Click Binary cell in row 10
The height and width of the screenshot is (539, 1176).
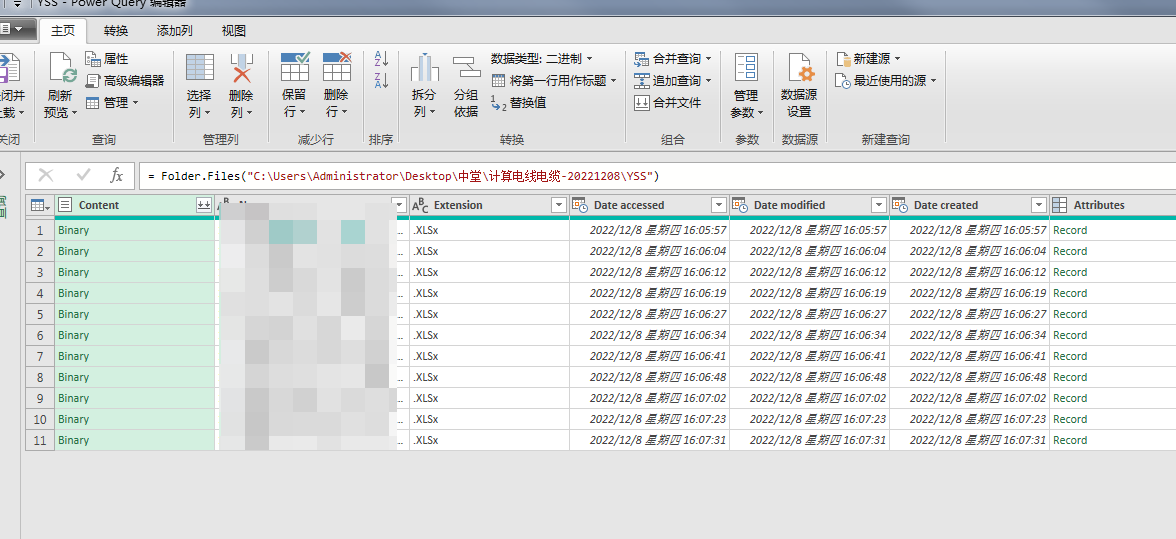point(135,419)
